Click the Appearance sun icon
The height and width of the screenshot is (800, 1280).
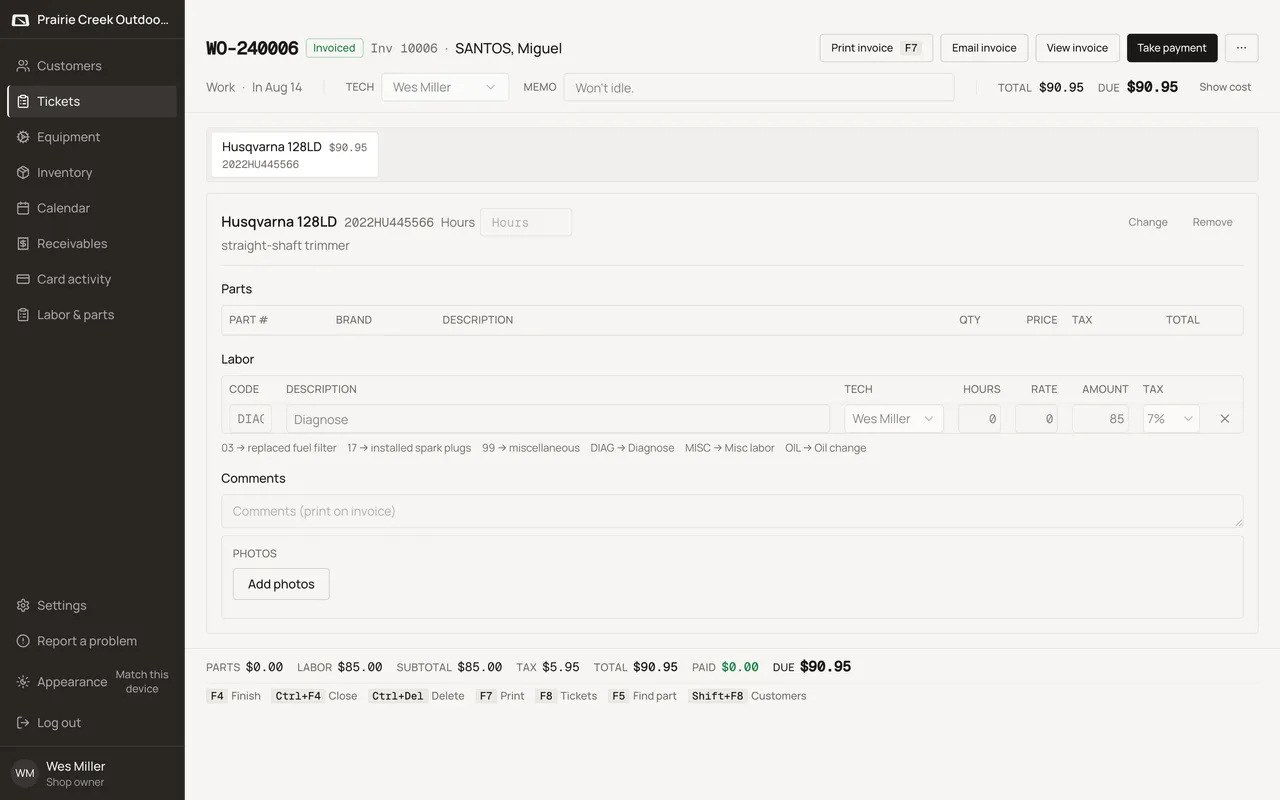23,682
